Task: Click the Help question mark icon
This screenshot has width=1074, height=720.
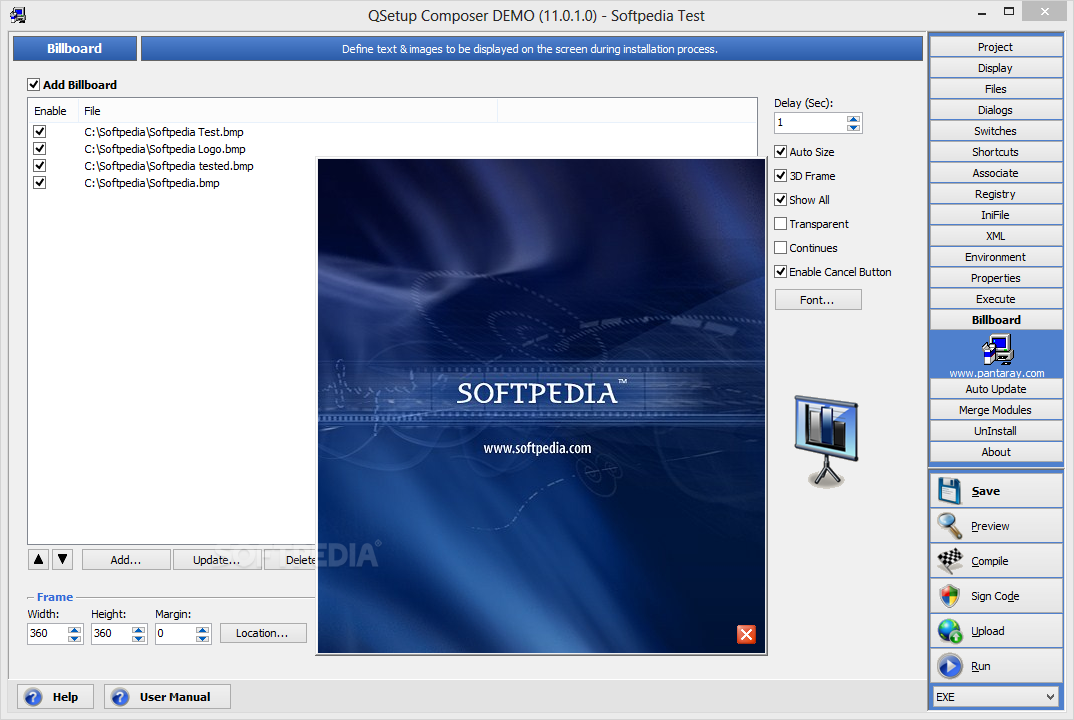Action: tap(33, 697)
